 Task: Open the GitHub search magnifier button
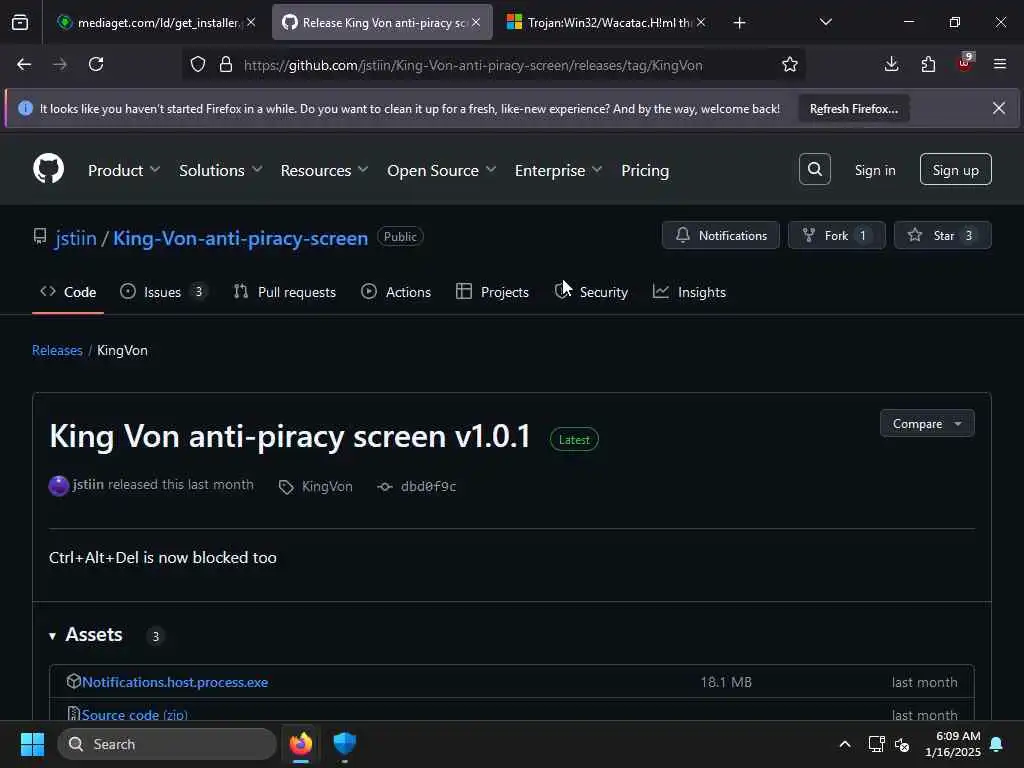(x=814, y=169)
